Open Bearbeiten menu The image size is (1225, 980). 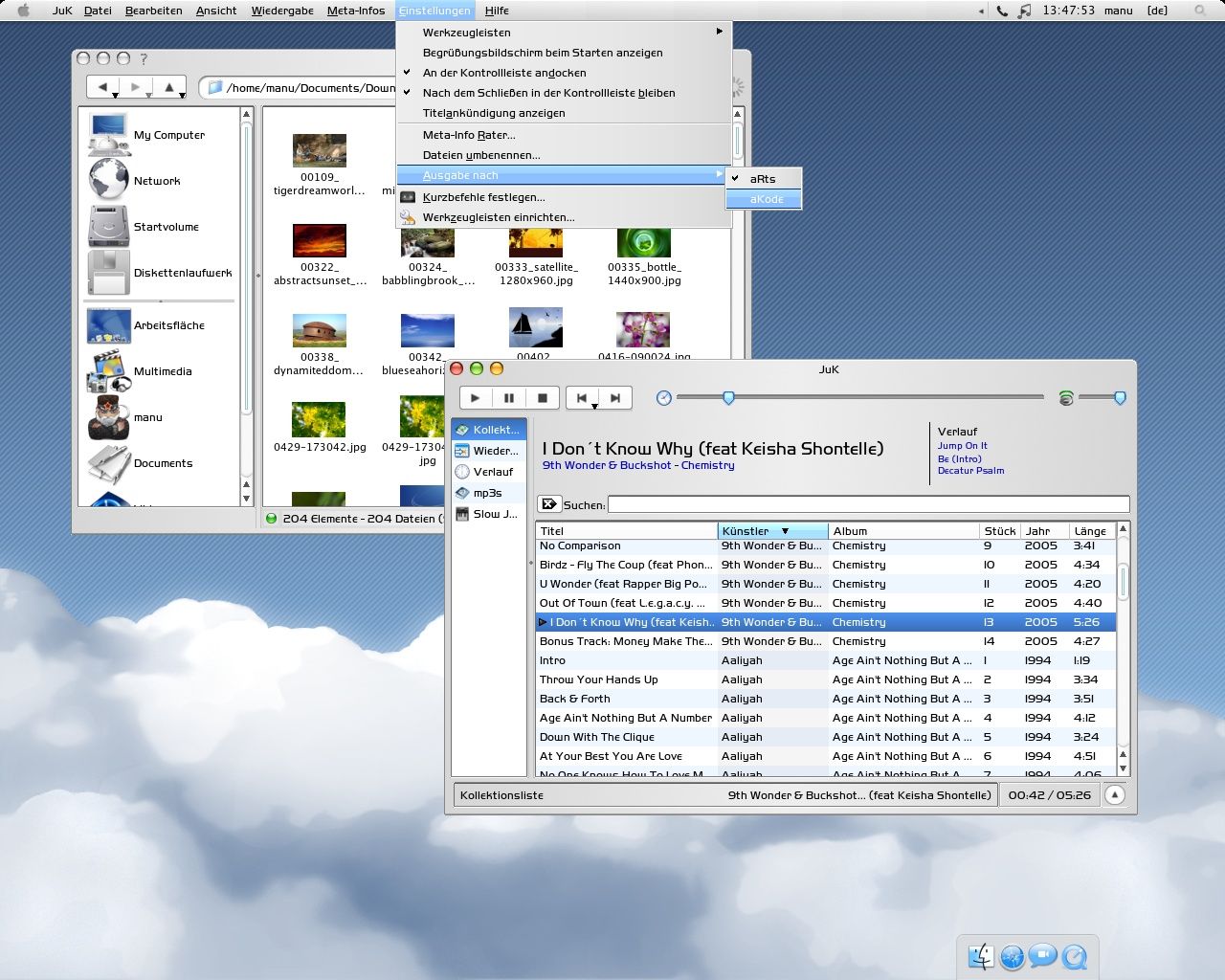point(153,11)
